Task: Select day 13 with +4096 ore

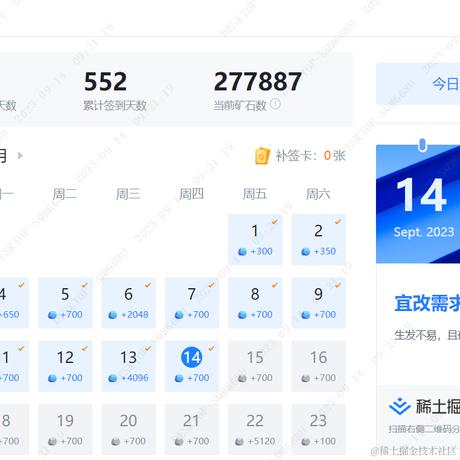Action: pos(129,366)
